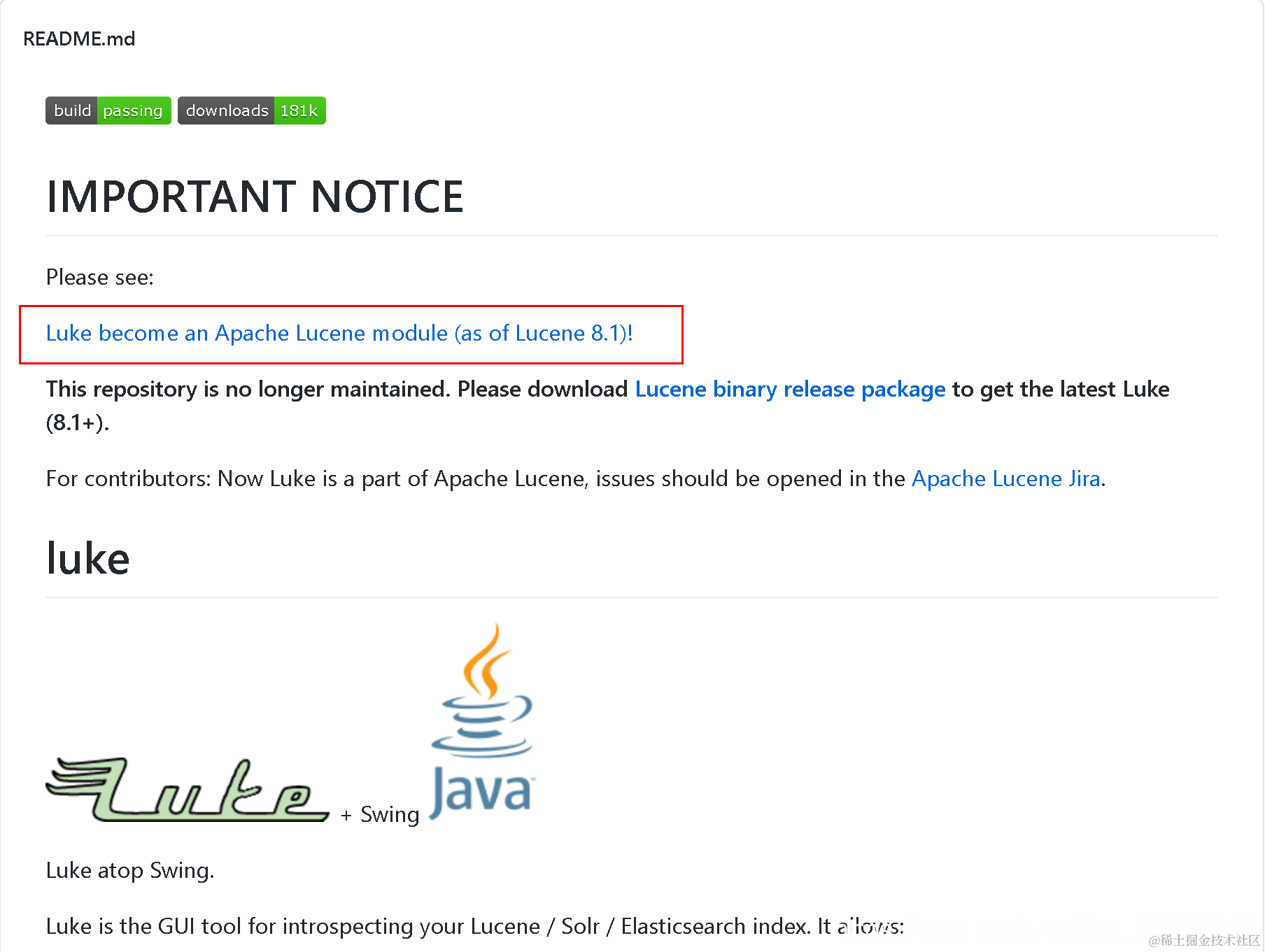Click the README.md file title
Viewport: 1265px width, 952px height.
[79, 39]
